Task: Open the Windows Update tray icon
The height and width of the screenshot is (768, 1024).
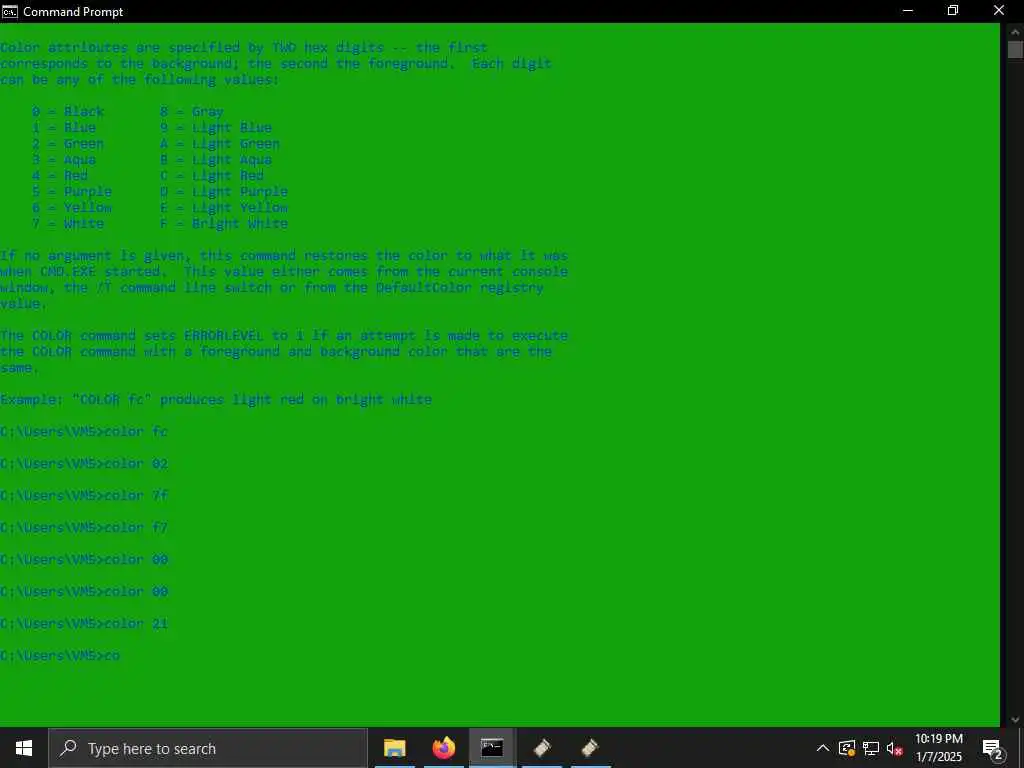Action: tap(847, 748)
